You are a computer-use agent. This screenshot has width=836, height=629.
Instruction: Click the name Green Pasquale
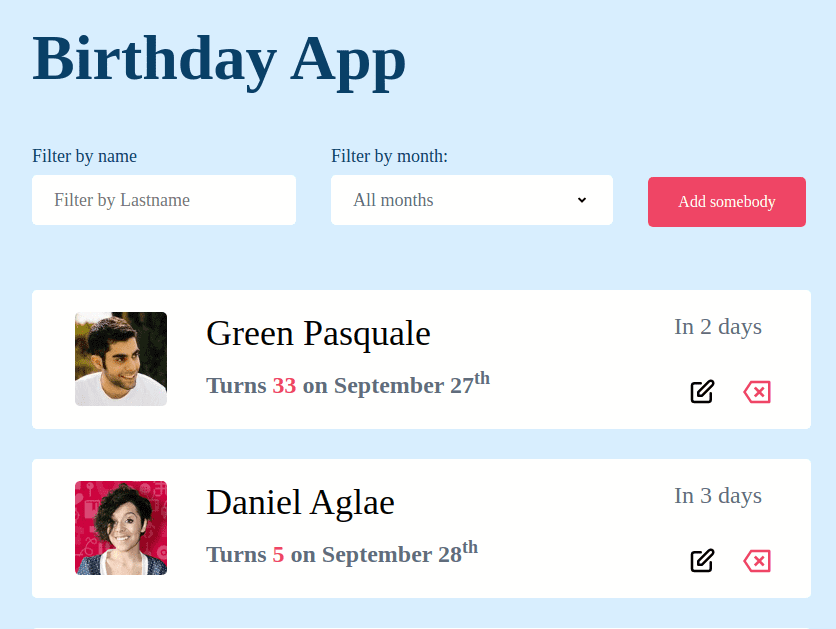click(317, 333)
